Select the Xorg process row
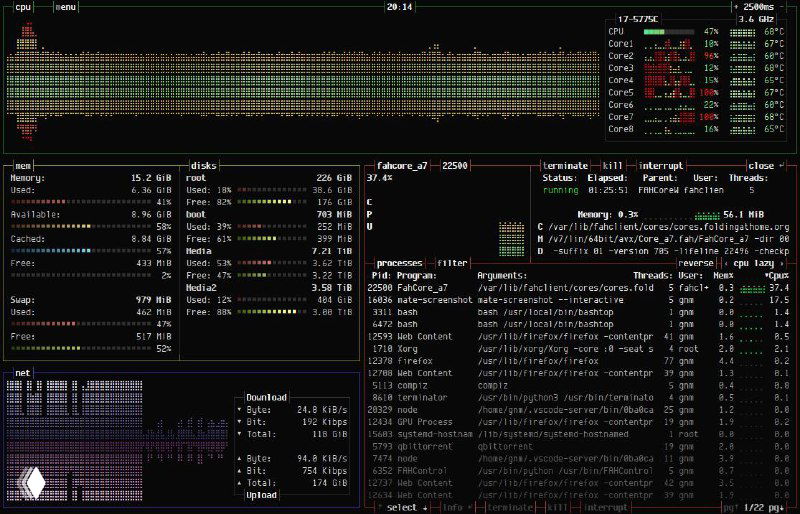Image resolution: width=800 pixels, height=514 pixels. tap(579, 349)
